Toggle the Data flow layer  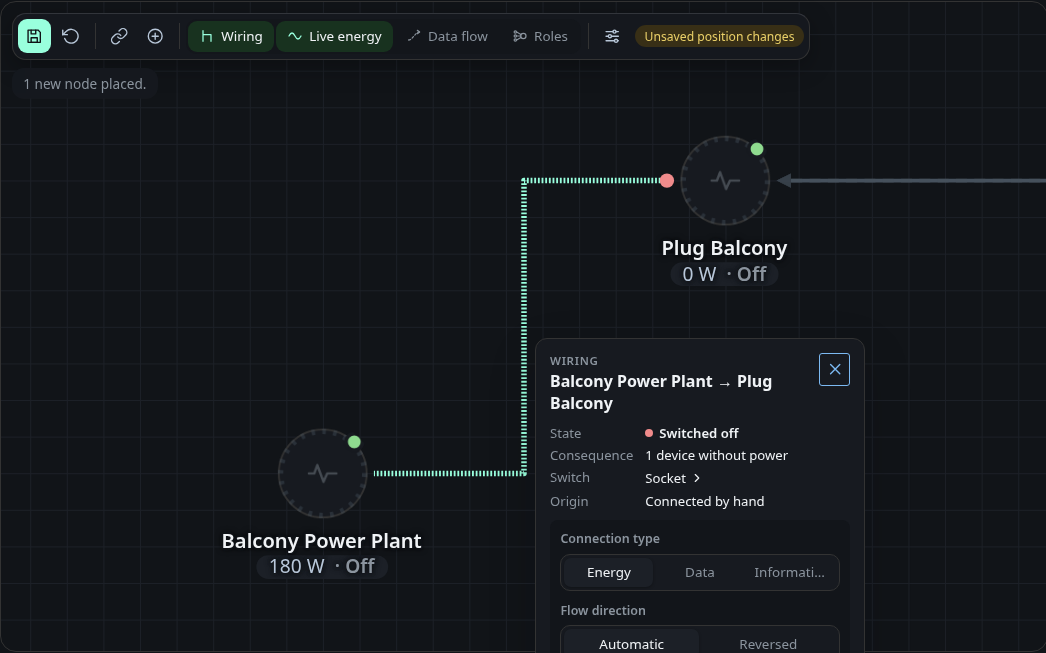448,36
